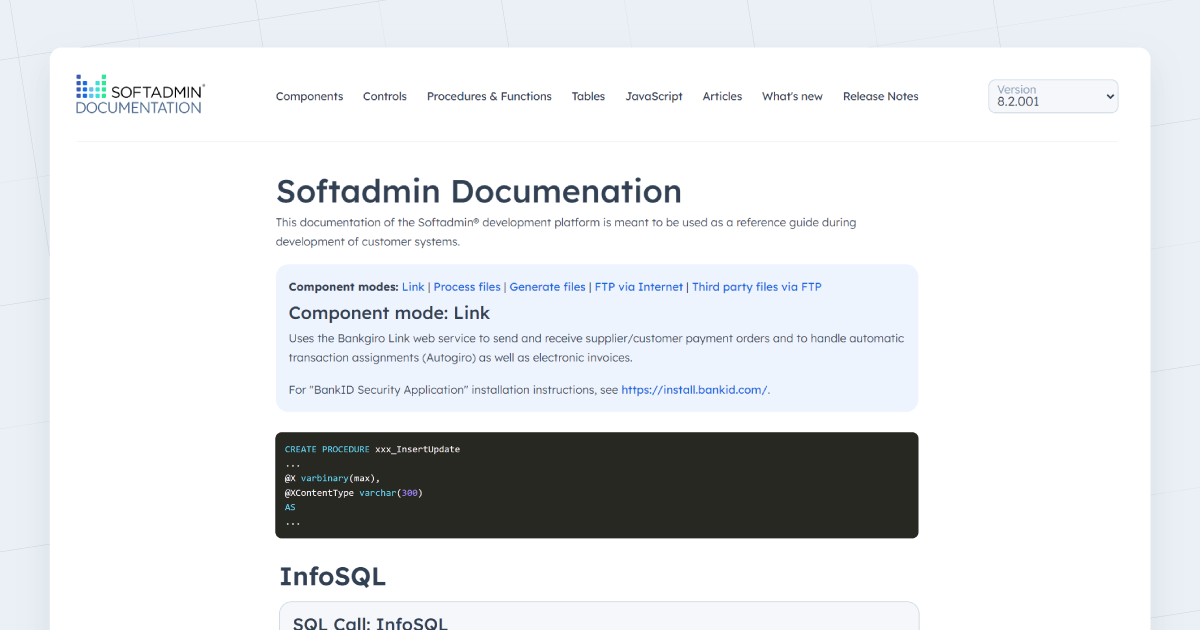Open the Process files mode link

(467, 286)
